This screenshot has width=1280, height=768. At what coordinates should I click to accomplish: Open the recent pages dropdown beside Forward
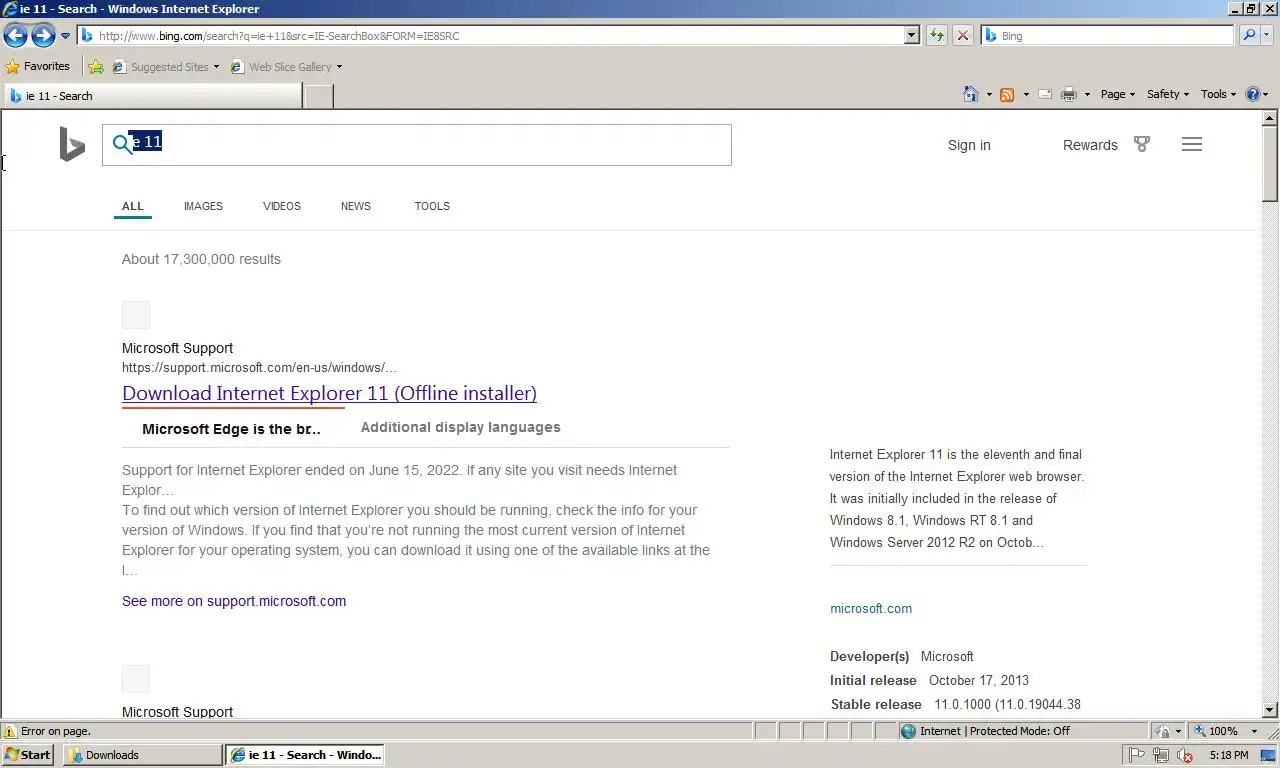(66, 36)
